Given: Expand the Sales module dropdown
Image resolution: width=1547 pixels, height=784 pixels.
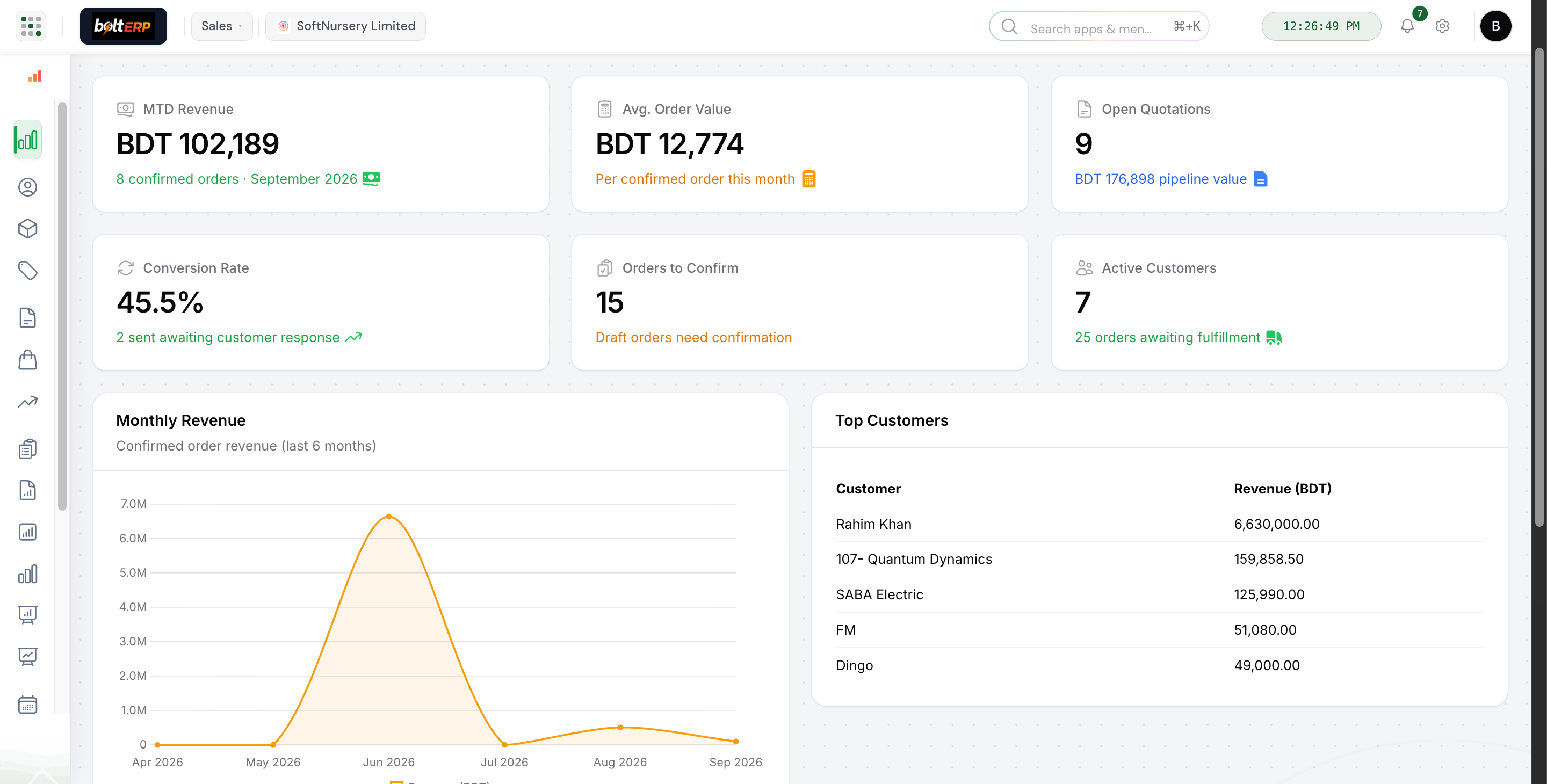Looking at the screenshot, I should point(222,26).
